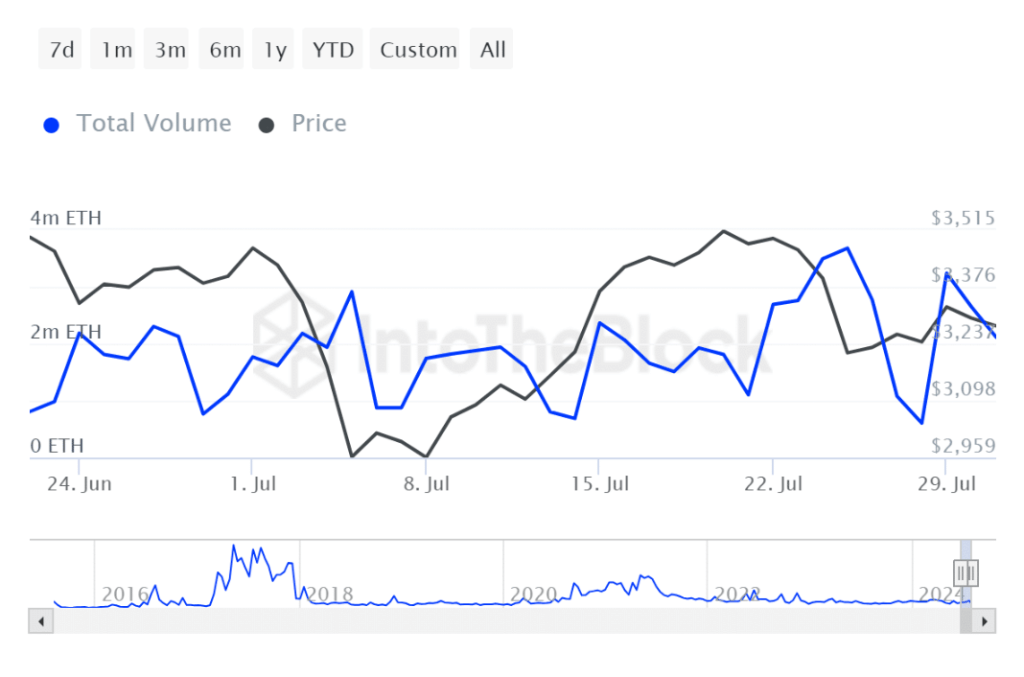The image size is (1024, 677).
Task: Click the navigator range handle grip
Action: tap(966, 572)
